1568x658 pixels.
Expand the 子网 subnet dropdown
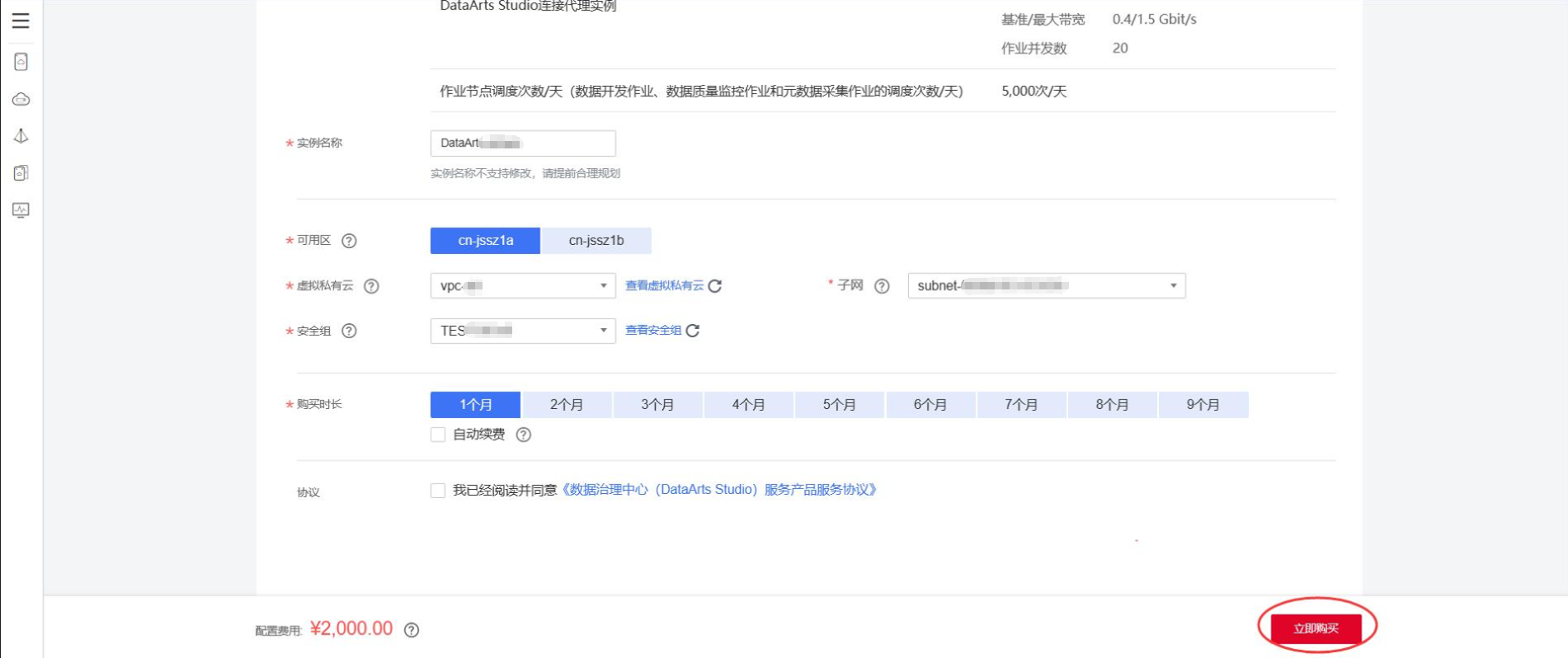[x=1046, y=286]
